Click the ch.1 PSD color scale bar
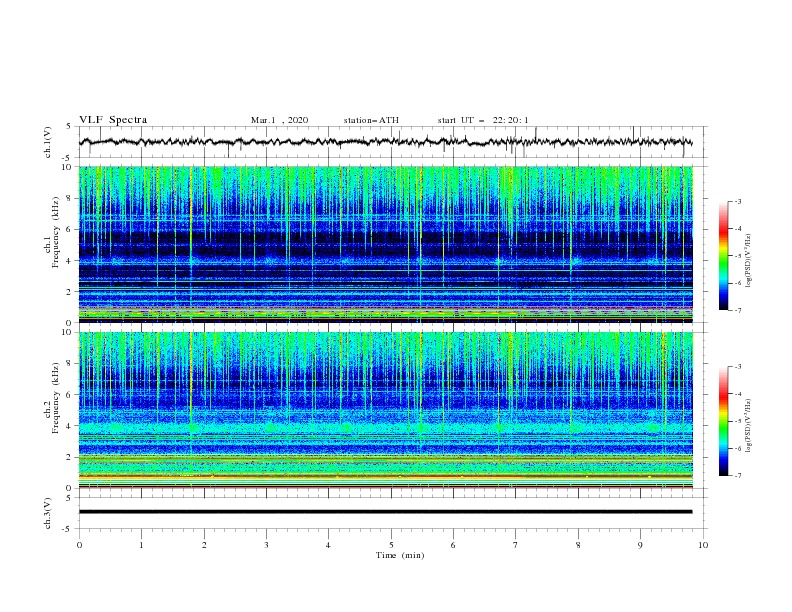792x612 pixels. (x=723, y=256)
